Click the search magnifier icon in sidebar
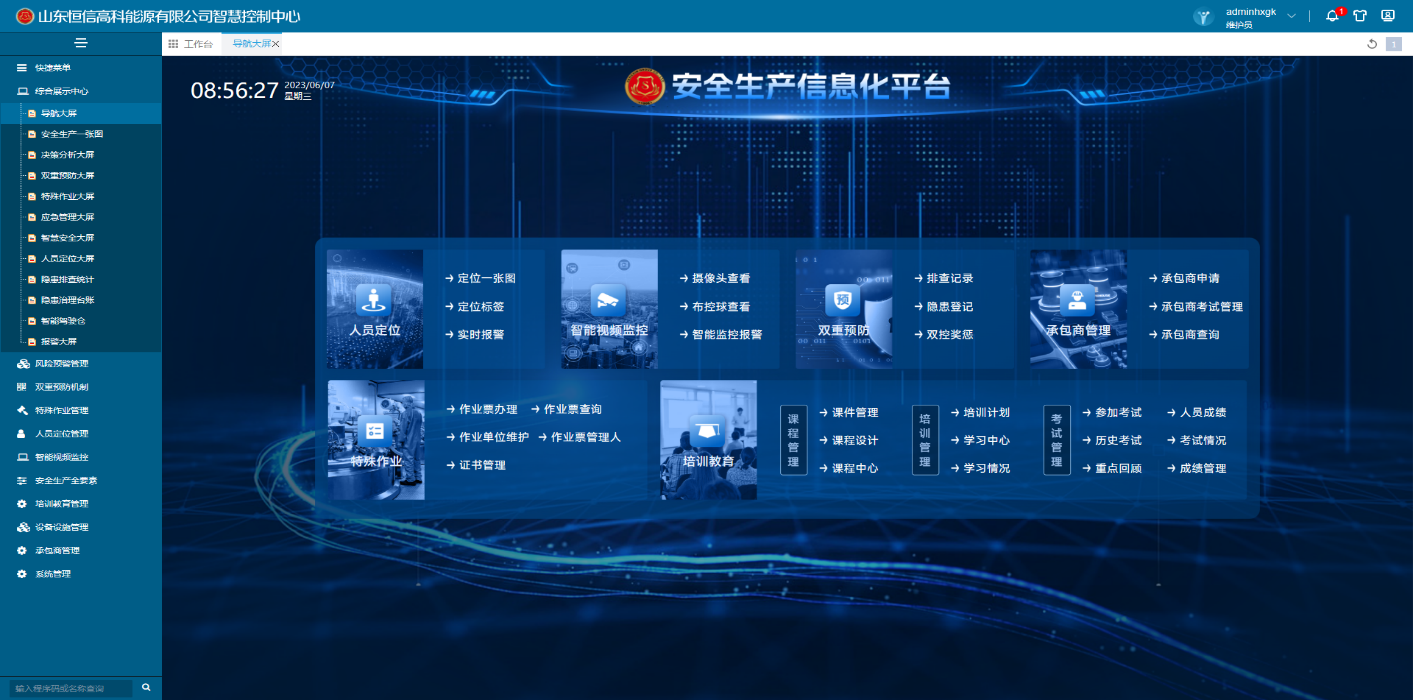This screenshot has height=700, width=1413. [146, 688]
